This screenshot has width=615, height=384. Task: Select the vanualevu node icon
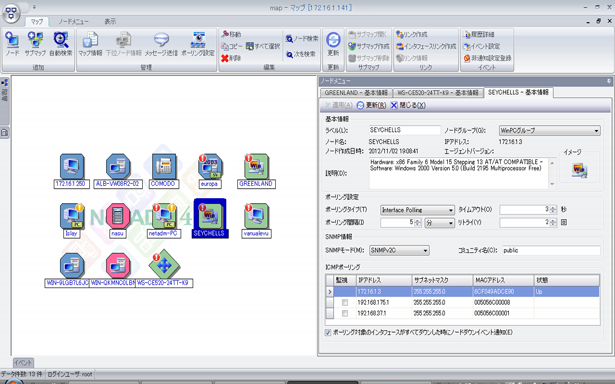256,216
